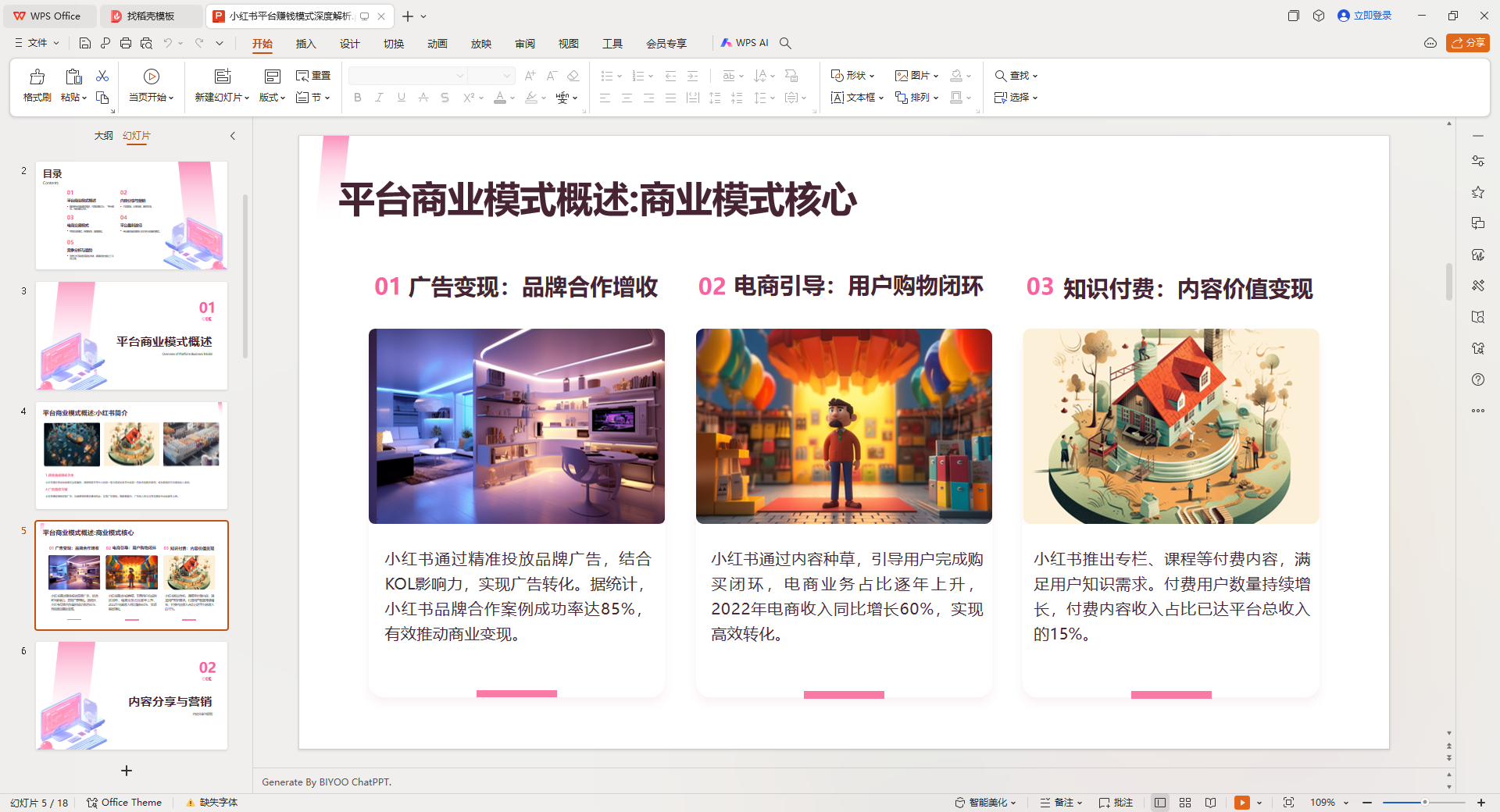
Task: Click the Login (立即登录) button
Action: pyautogui.click(x=1365, y=16)
